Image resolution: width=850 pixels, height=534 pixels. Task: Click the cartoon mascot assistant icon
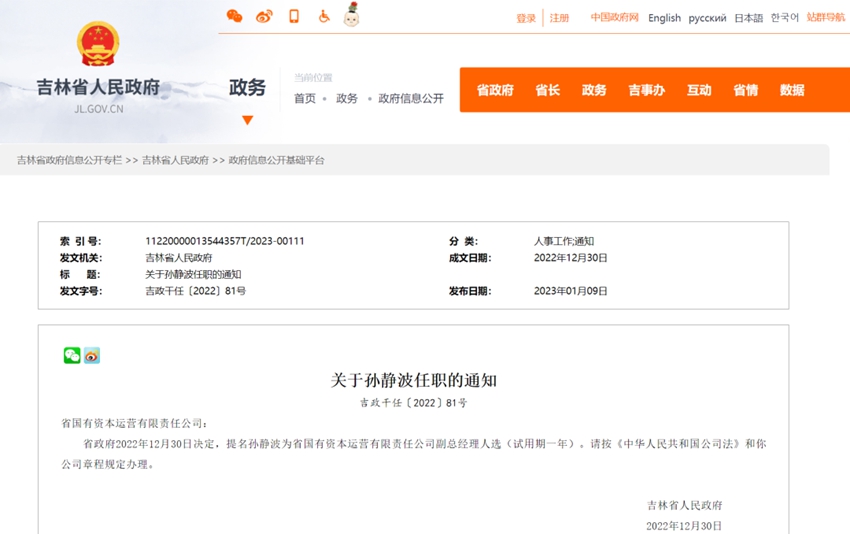point(351,15)
